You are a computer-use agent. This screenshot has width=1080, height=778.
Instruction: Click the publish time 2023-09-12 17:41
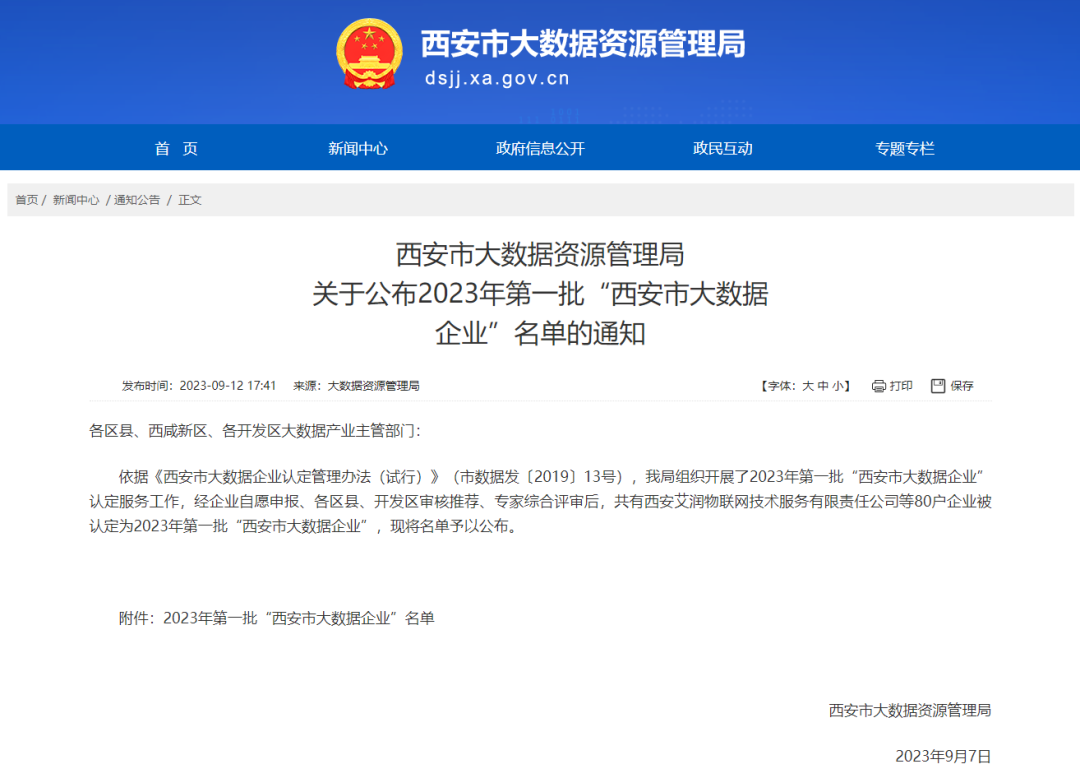(227, 386)
